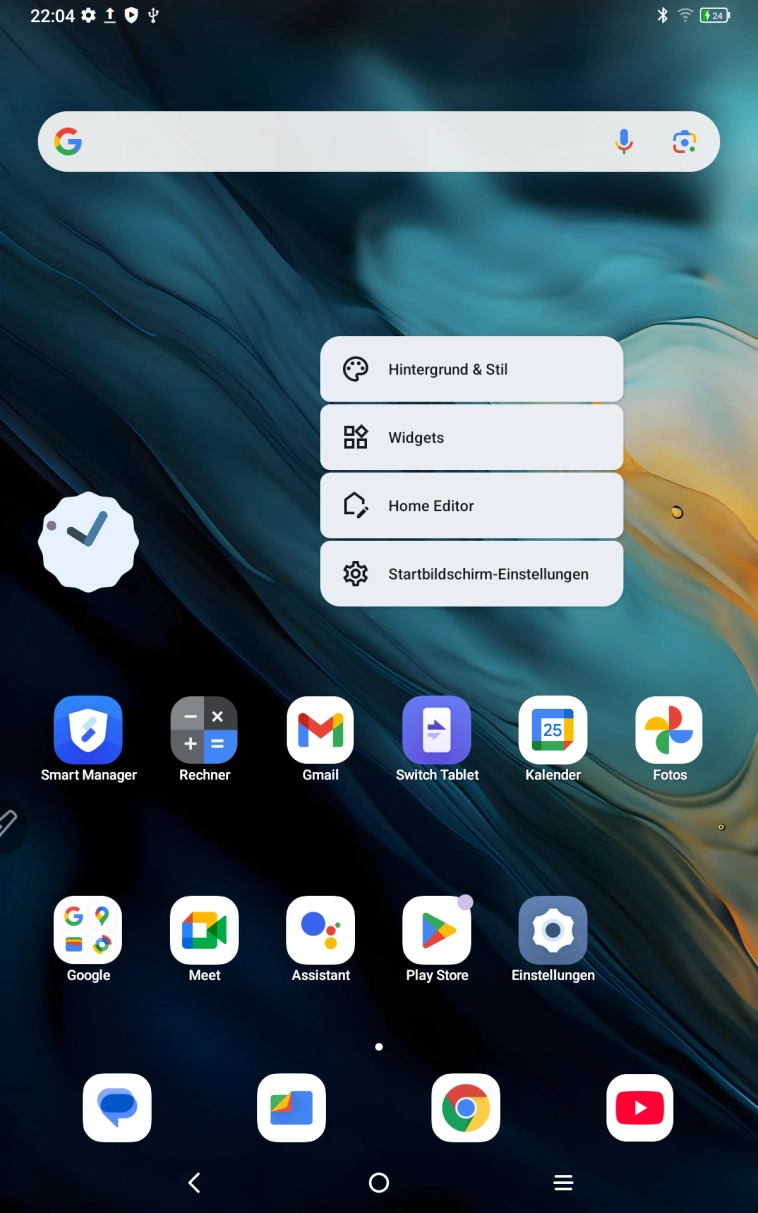The height and width of the screenshot is (1213, 758).
Task: Open the Fotos app
Action: point(669,731)
